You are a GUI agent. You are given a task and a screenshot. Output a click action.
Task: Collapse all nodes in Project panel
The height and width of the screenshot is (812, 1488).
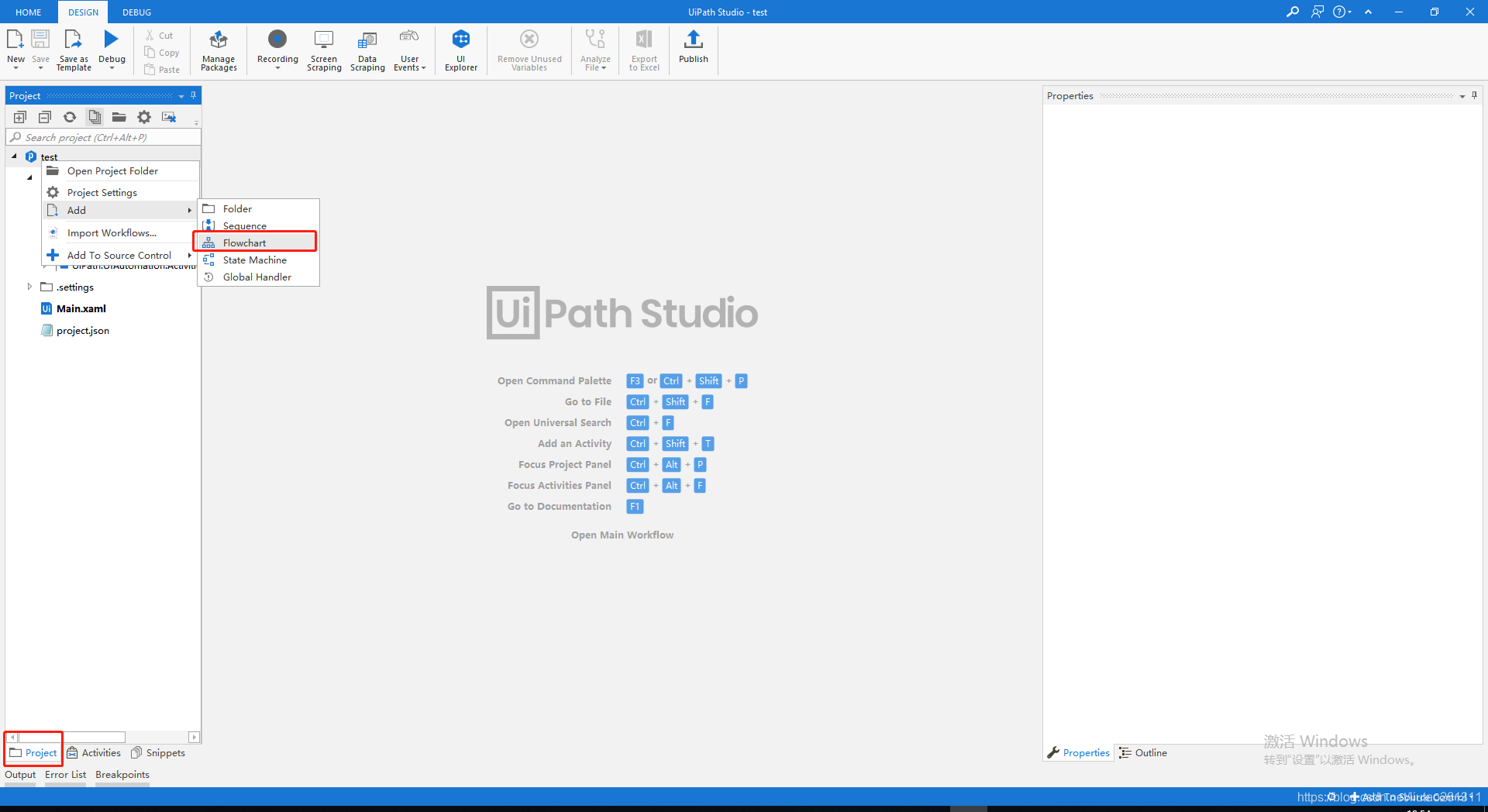click(x=44, y=117)
